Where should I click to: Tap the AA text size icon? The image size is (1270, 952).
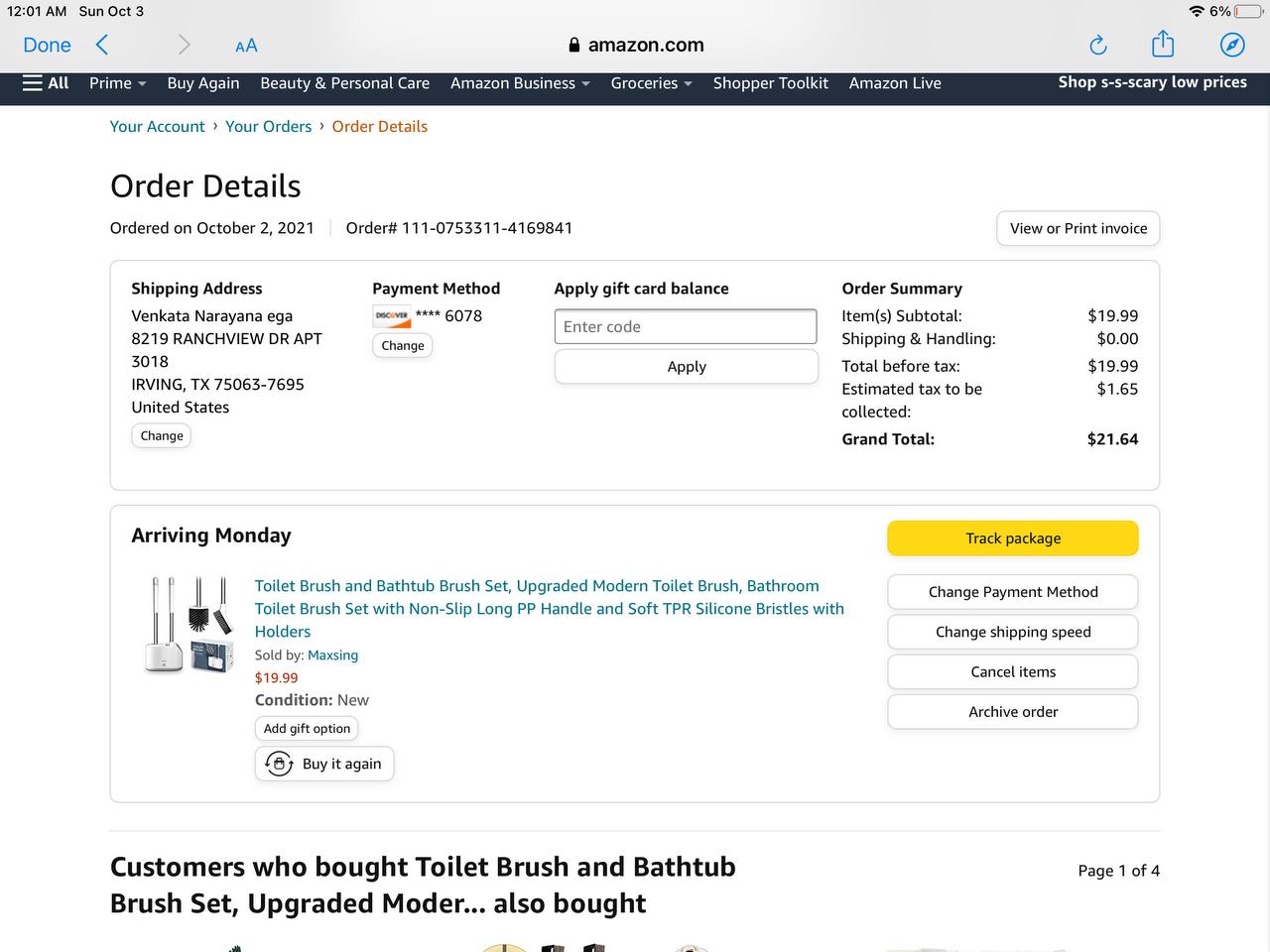click(x=246, y=46)
